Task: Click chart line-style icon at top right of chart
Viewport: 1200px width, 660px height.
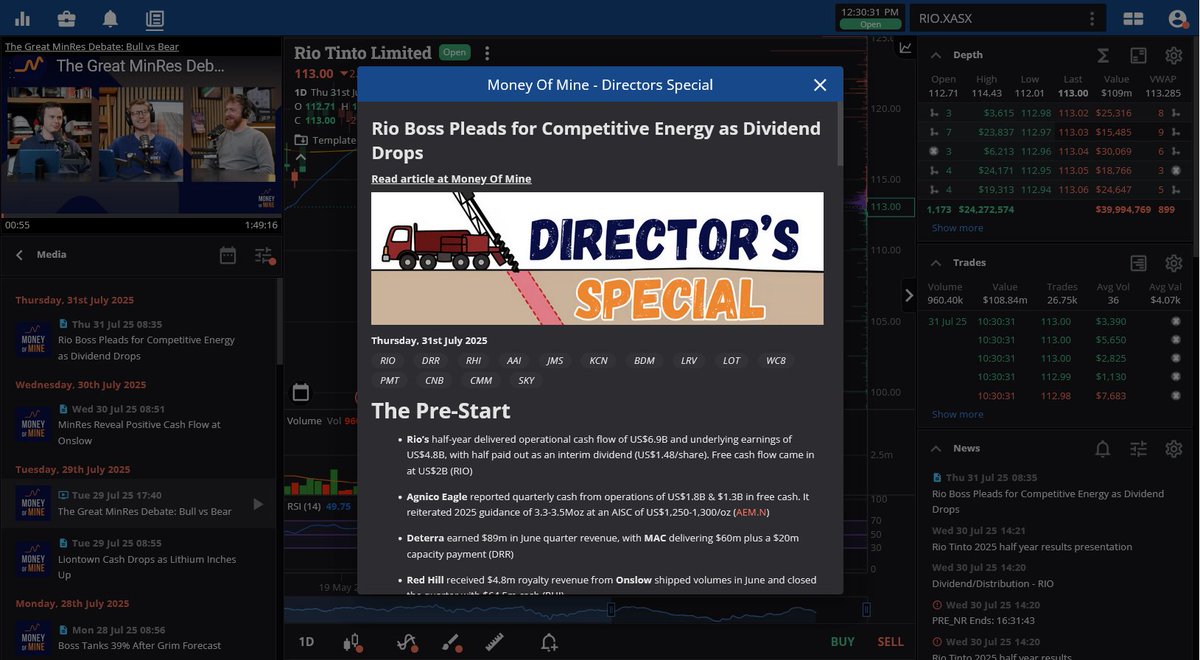Action: click(x=905, y=47)
